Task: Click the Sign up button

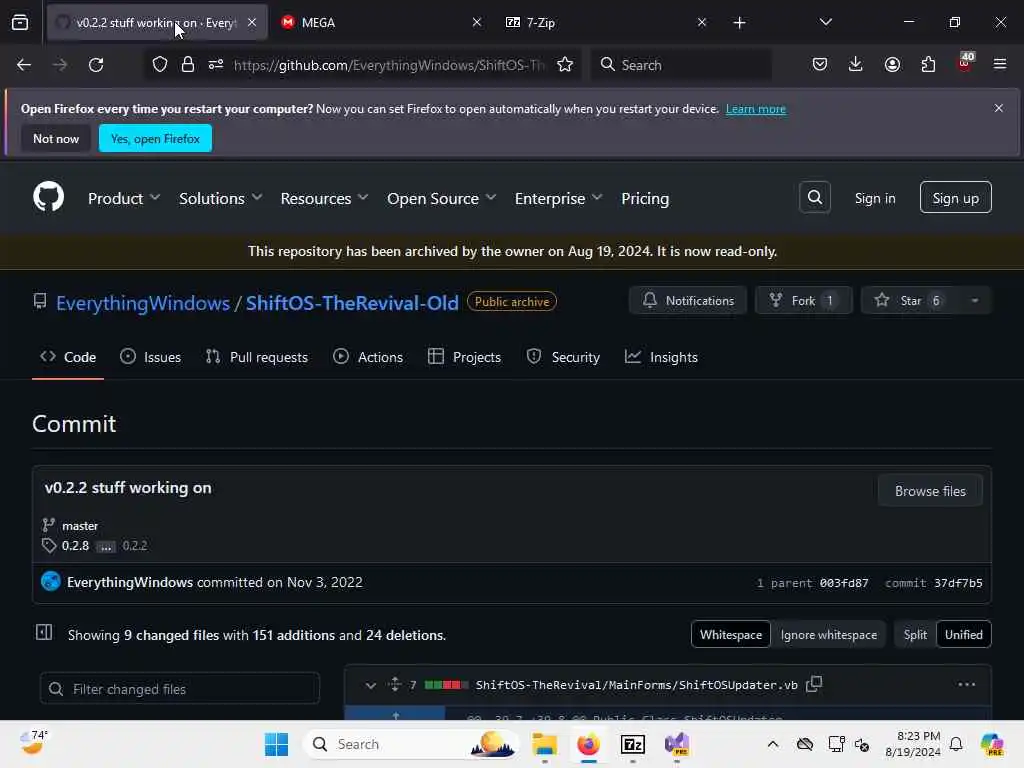Action: (x=955, y=197)
